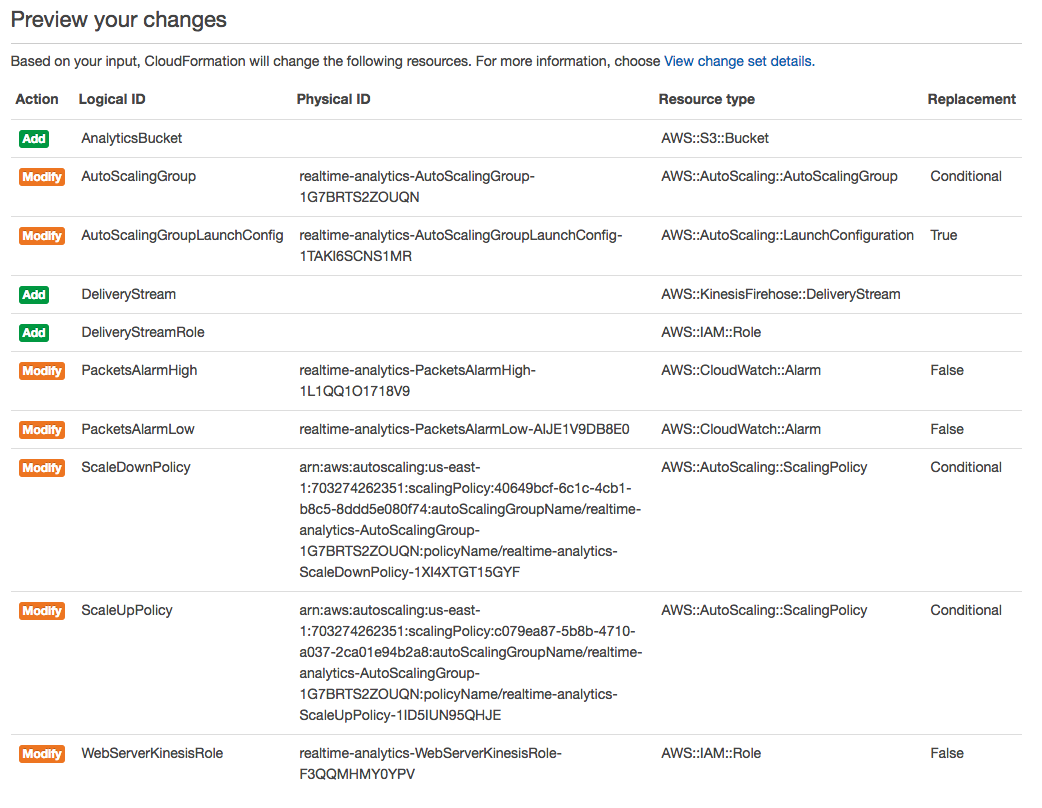Viewport: 1042px width, 808px height.
Task: Click the Modify badge for PacketsAlarmHigh
Action: pos(42,371)
